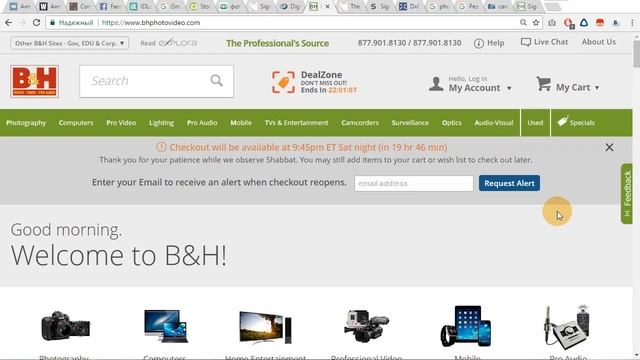Open the Computers category thumbnail
The width and height of the screenshot is (640, 360).
[x=165, y=325]
